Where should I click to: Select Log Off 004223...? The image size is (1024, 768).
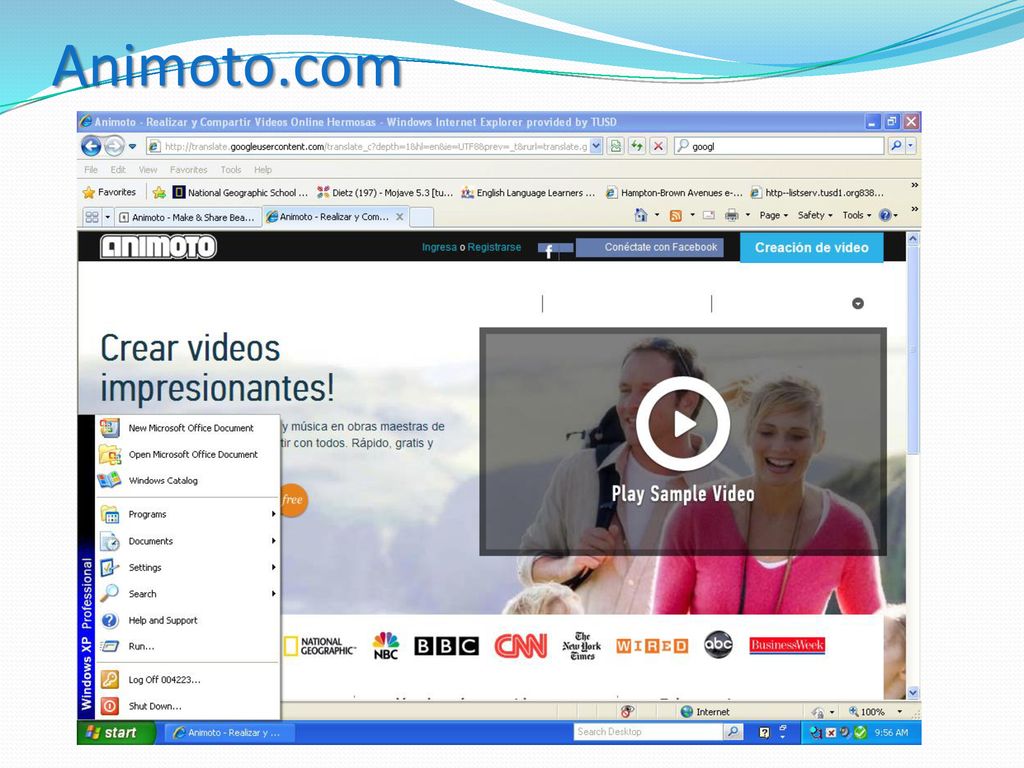pos(188,679)
